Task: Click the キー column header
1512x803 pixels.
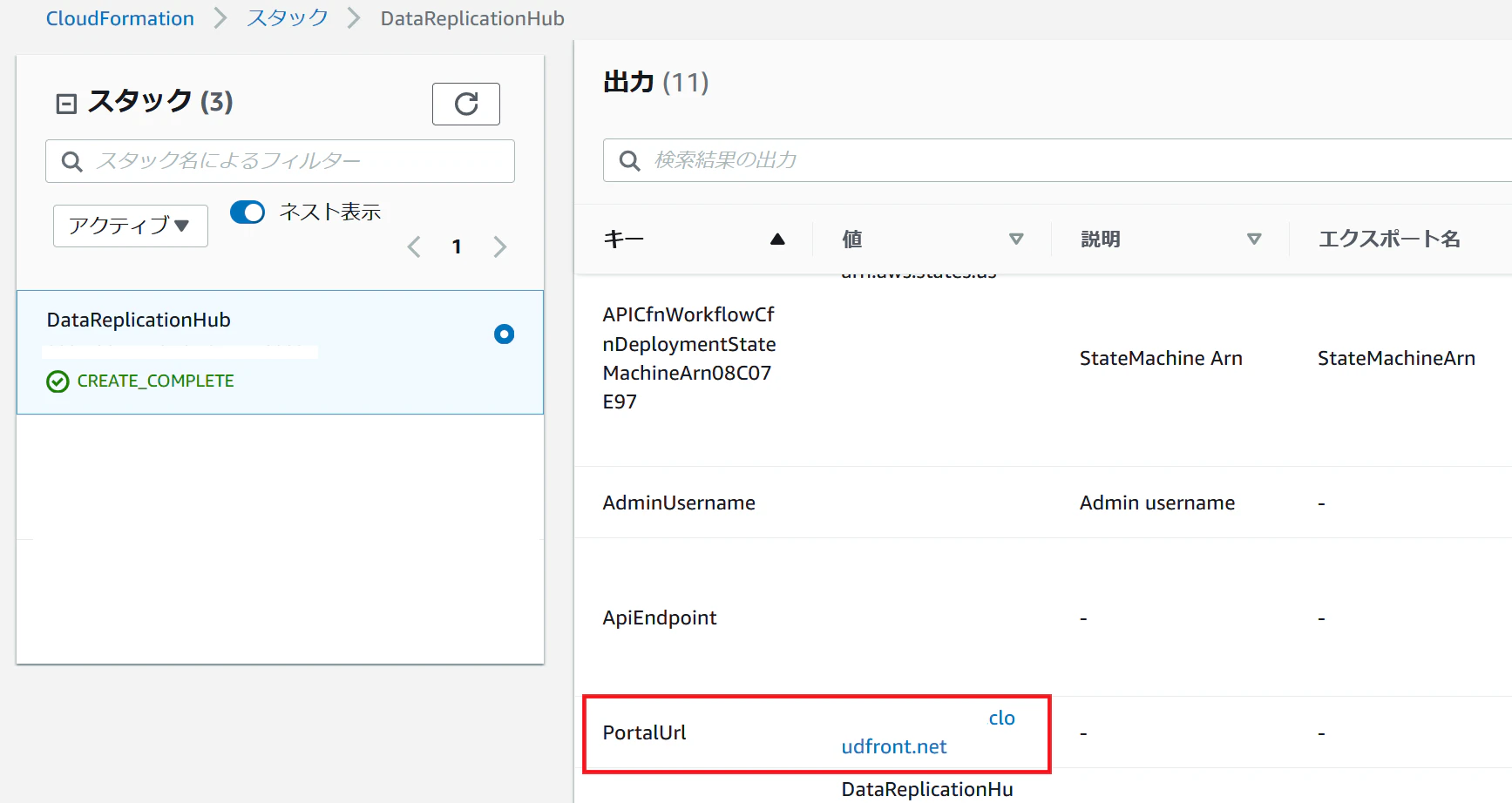Action: 623,239
